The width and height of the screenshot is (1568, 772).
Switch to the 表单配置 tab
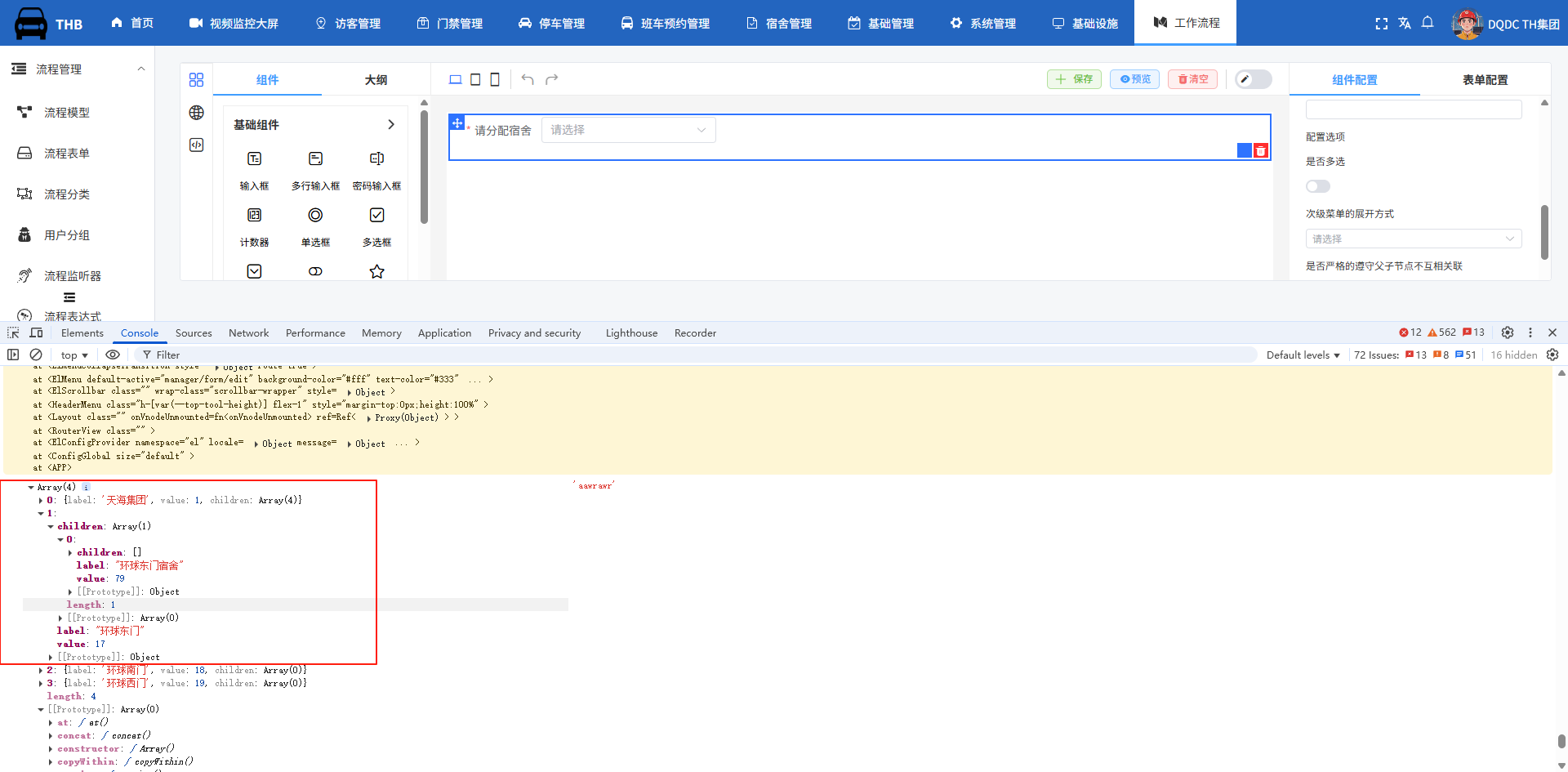(x=1485, y=79)
